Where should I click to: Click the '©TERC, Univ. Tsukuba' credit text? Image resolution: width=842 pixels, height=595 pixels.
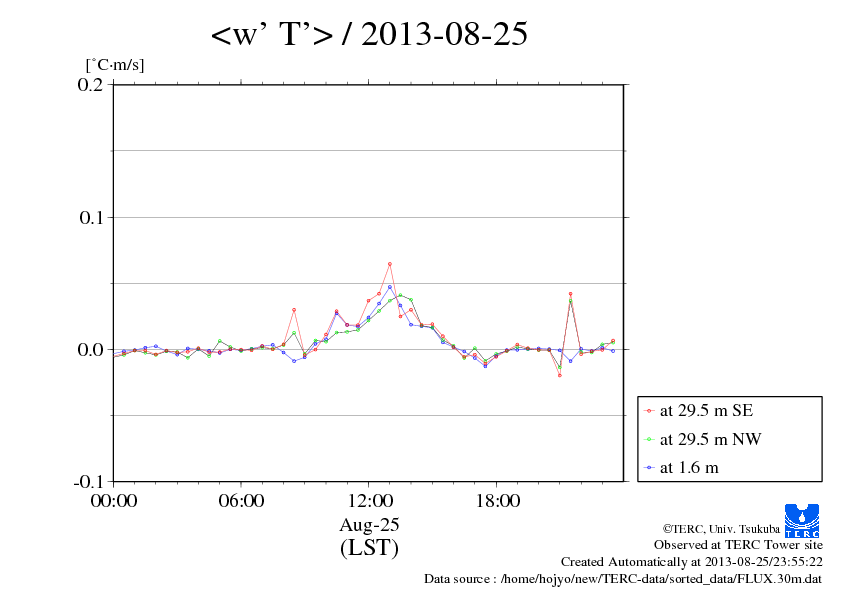[721, 529]
